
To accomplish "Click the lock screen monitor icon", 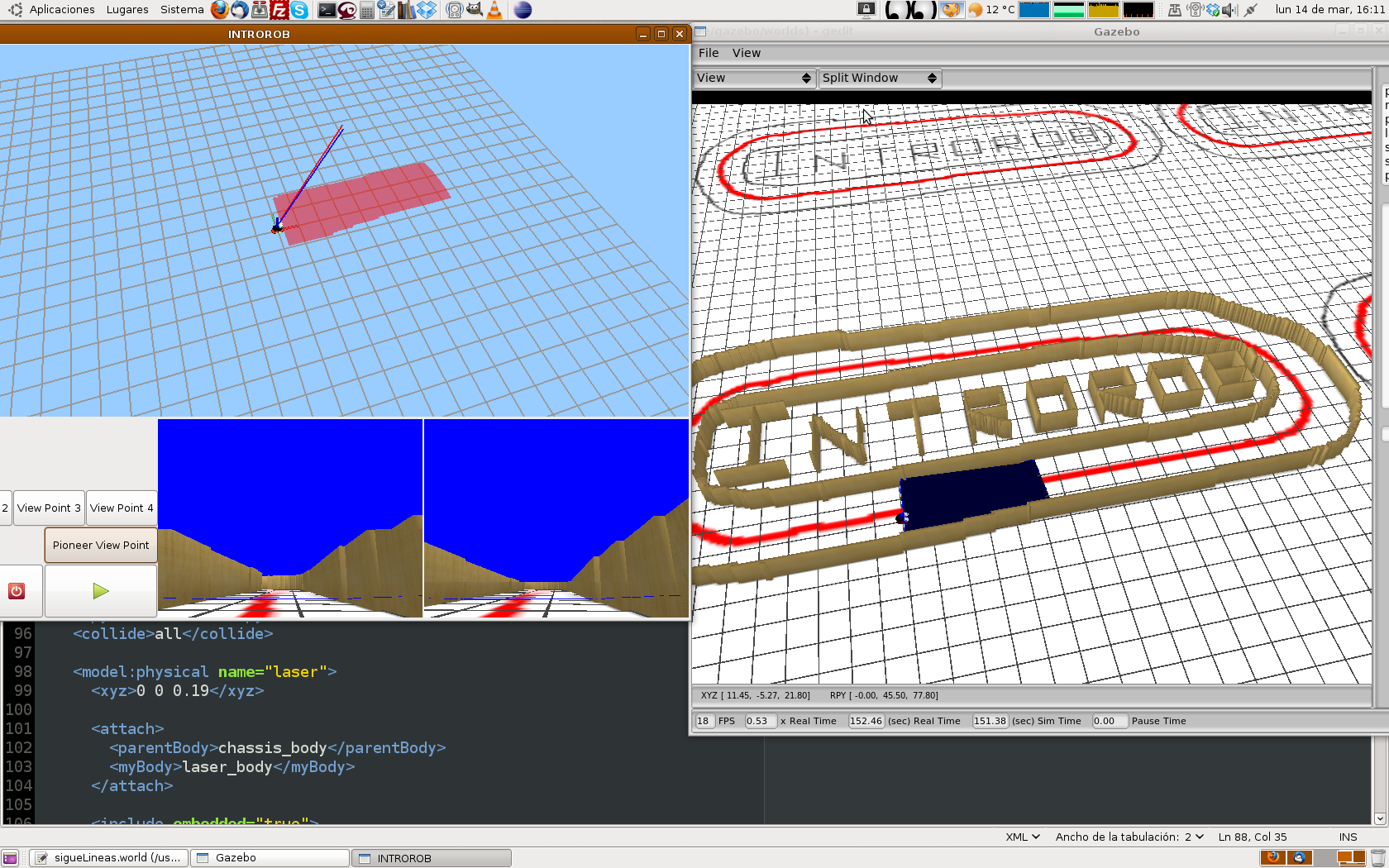I will tap(866, 10).
